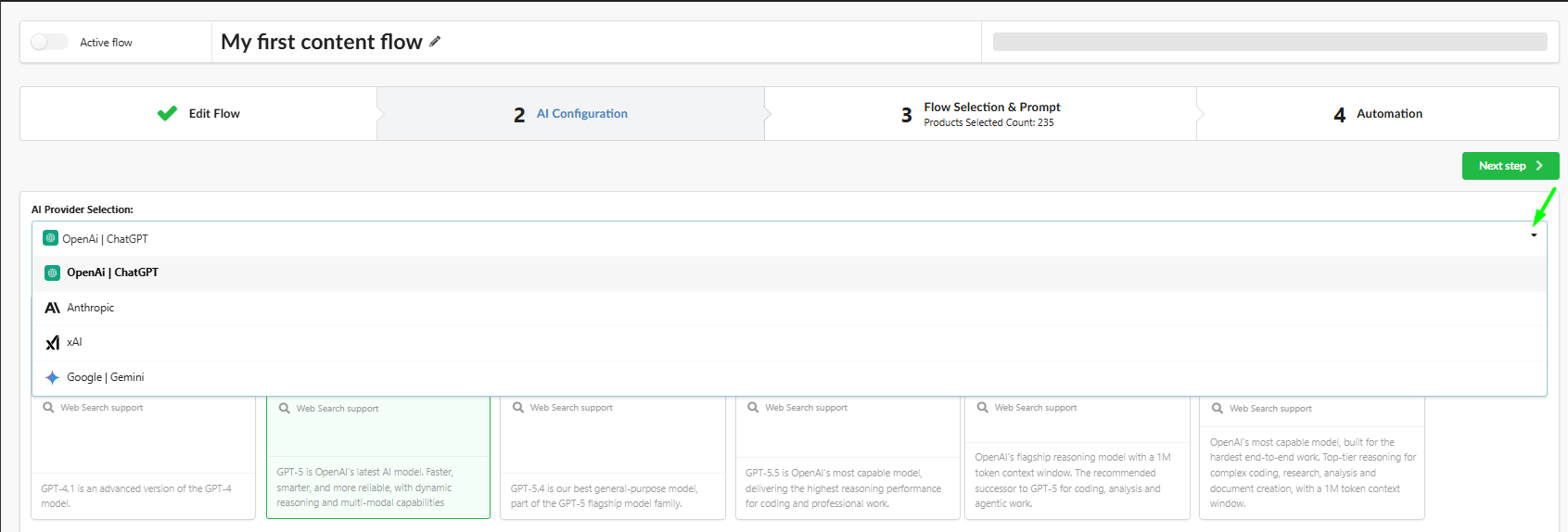1568x532 pixels.
Task: Click the chevron arrow inside Next step
Action: coord(1539,166)
